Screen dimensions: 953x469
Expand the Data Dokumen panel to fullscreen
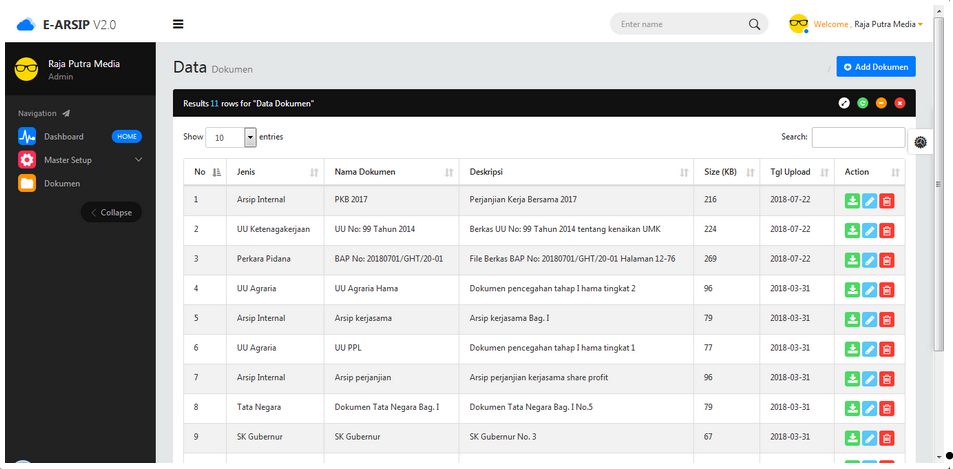(x=844, y=103)
